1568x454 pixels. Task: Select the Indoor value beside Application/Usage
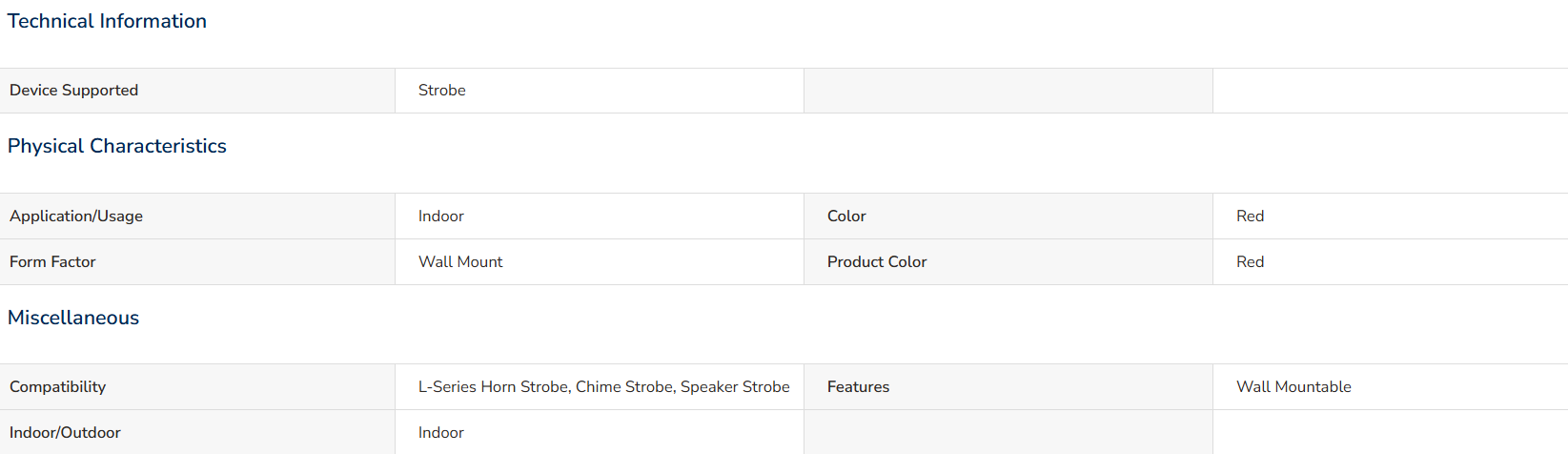click(441, 217)
